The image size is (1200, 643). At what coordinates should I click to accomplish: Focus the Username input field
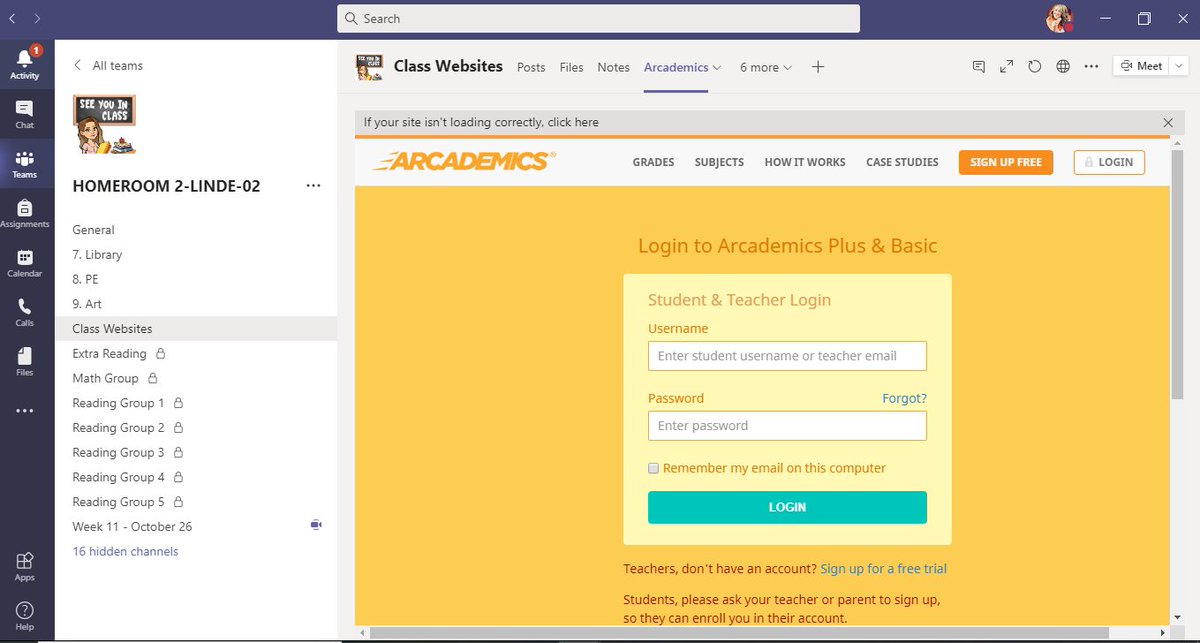[x=787, y=356]
